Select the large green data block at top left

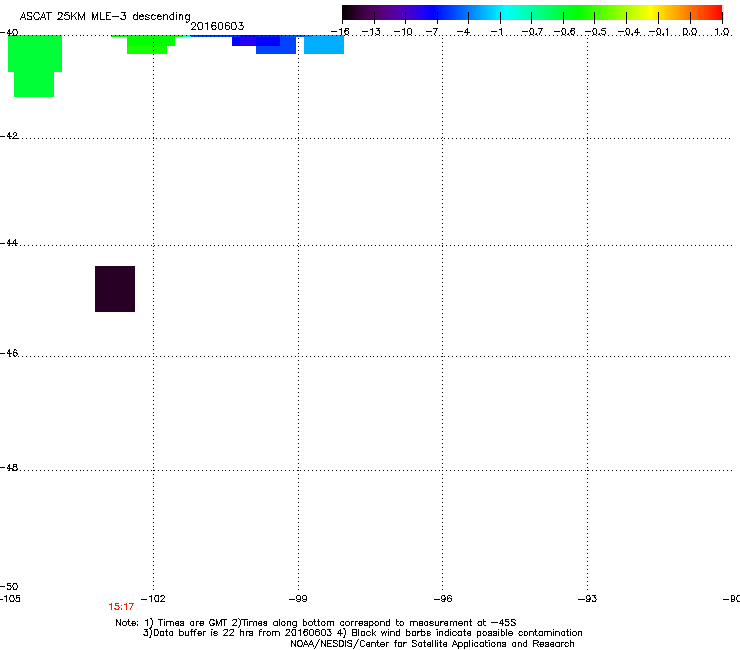(x=34, y=66)
